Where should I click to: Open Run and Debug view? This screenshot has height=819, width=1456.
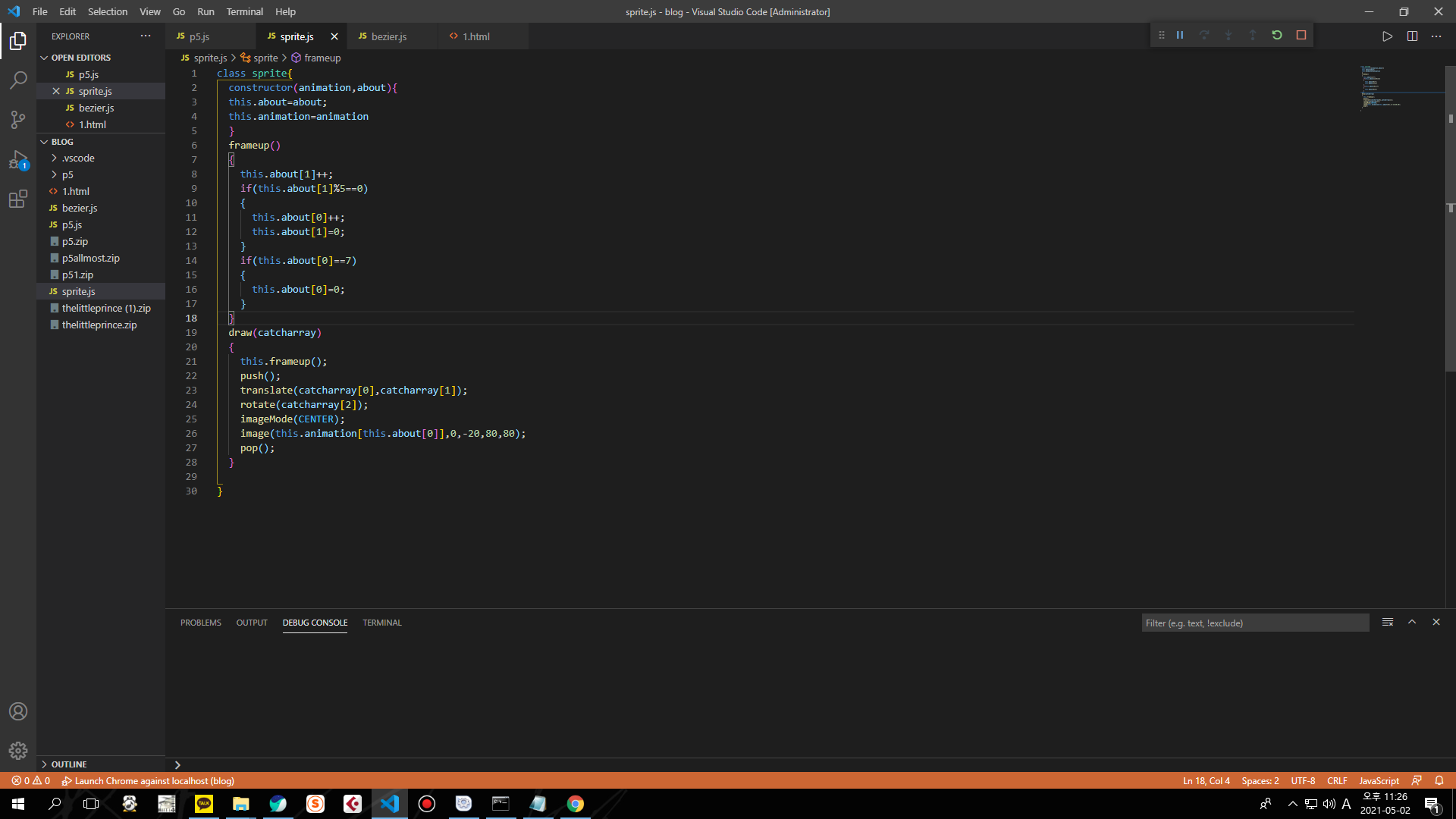coord(18,160)
